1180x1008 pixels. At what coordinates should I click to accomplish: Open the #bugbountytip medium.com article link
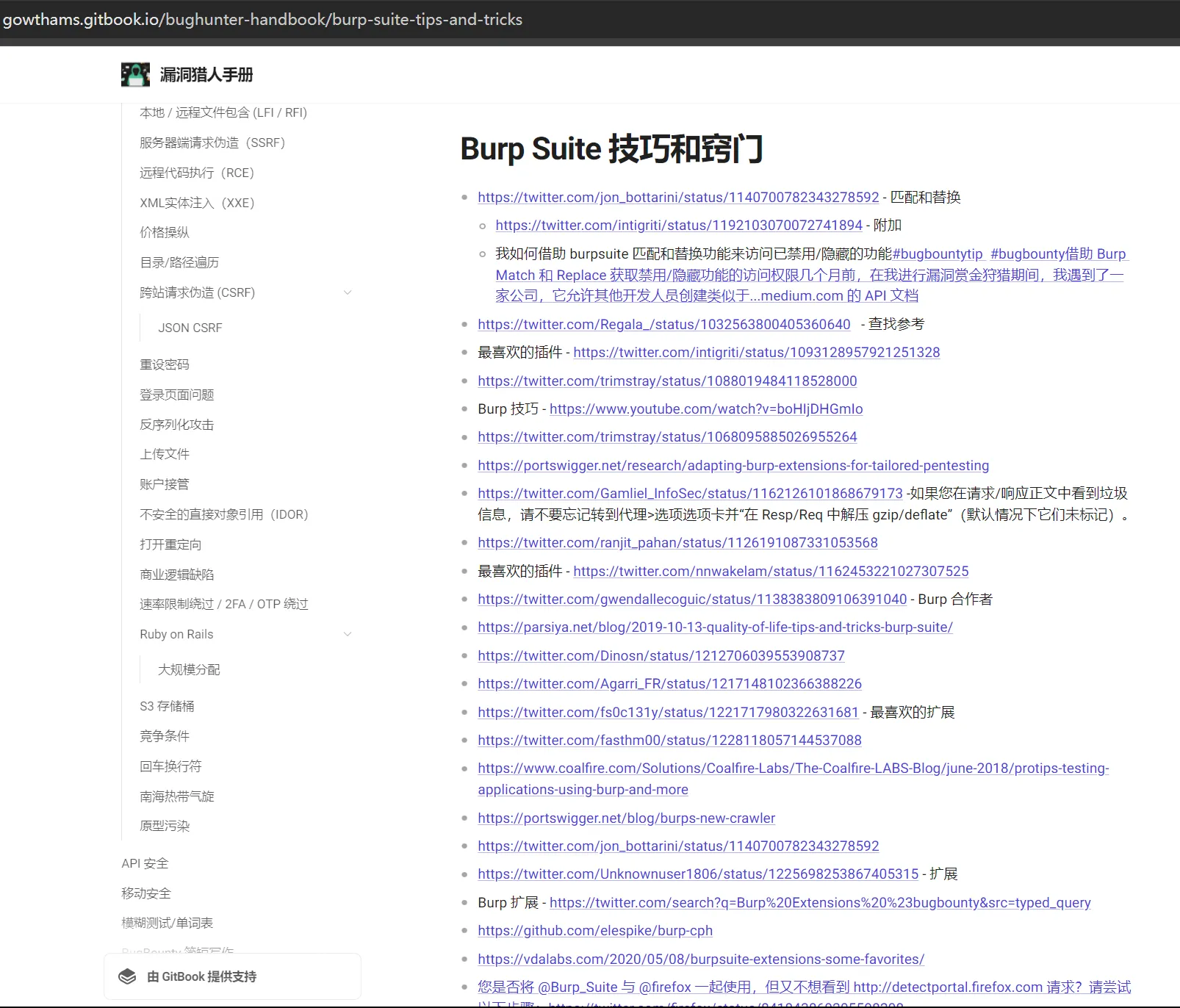(x=809, y=275)
